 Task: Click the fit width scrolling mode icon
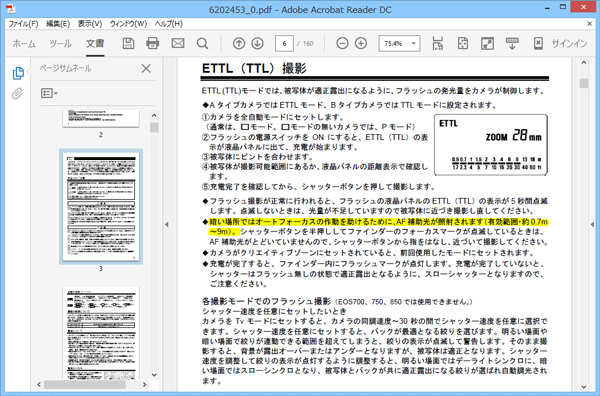pos(437,43)
